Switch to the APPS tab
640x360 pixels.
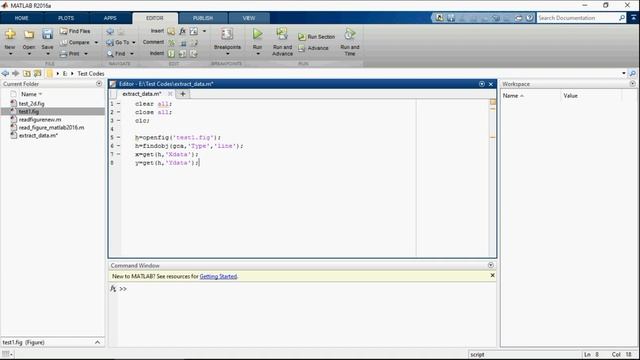[110, 18]
